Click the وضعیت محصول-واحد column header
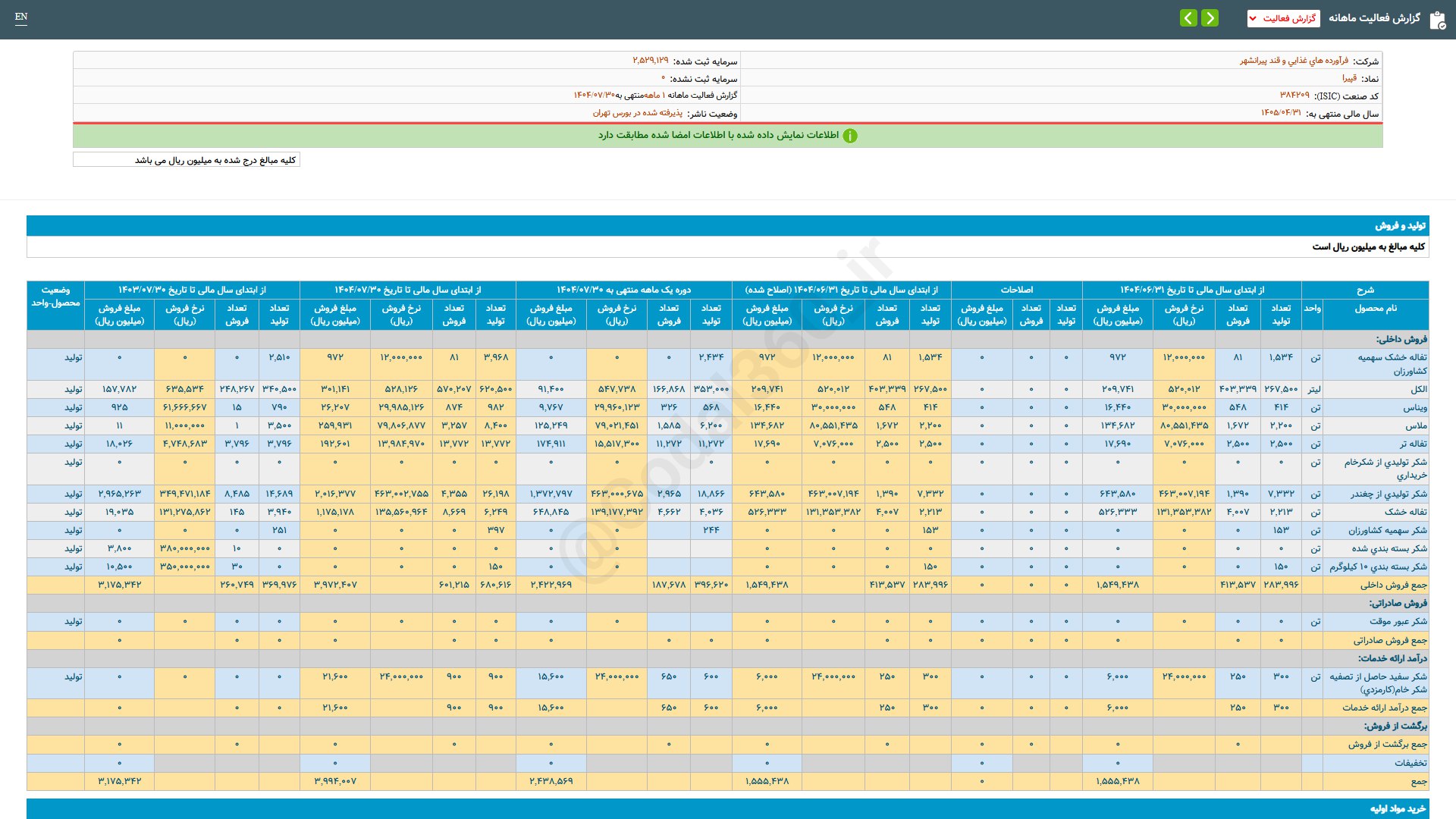Screen dimensions: 1456x819 tap(55, 297)
